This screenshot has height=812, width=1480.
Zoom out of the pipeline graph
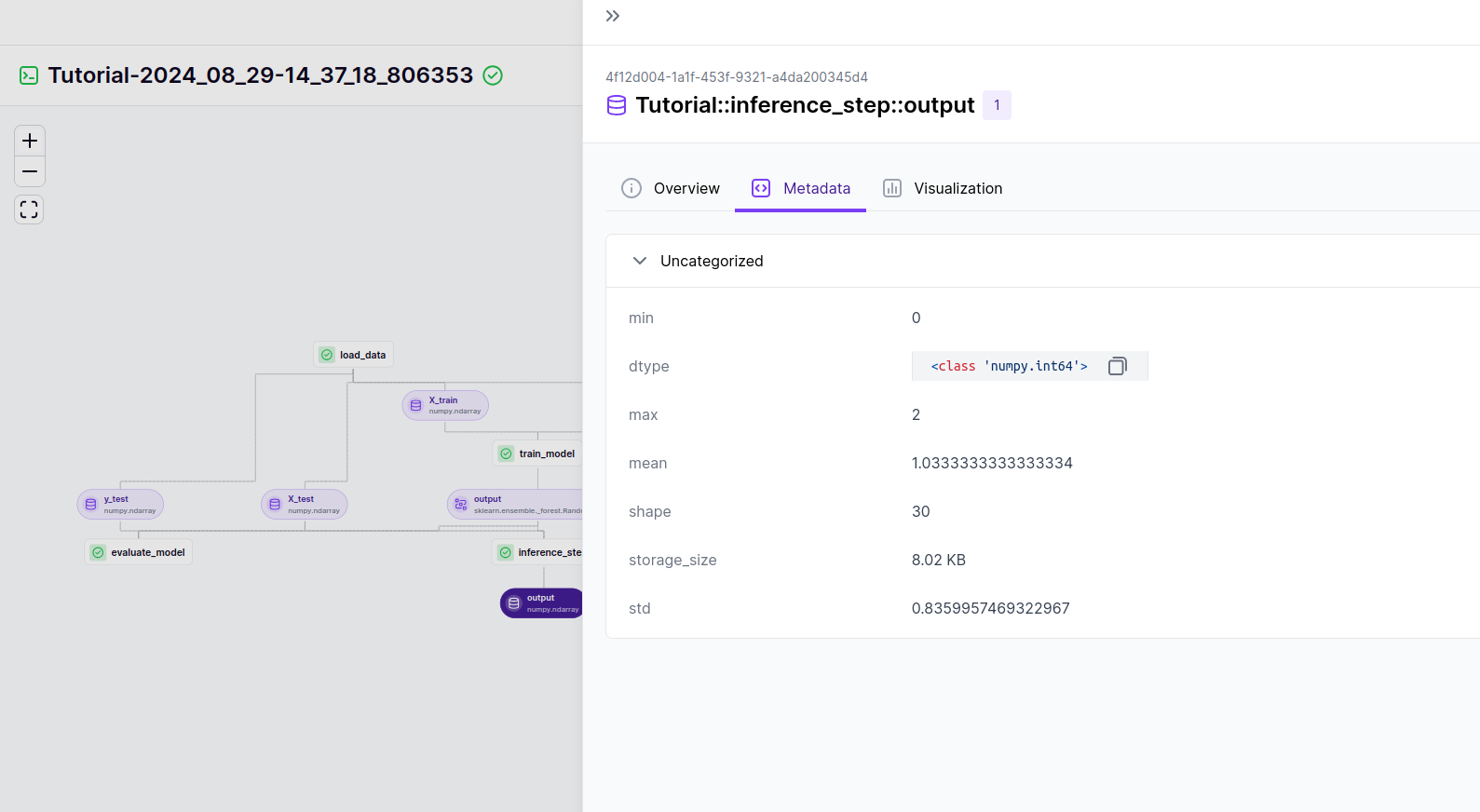(30, 172)
